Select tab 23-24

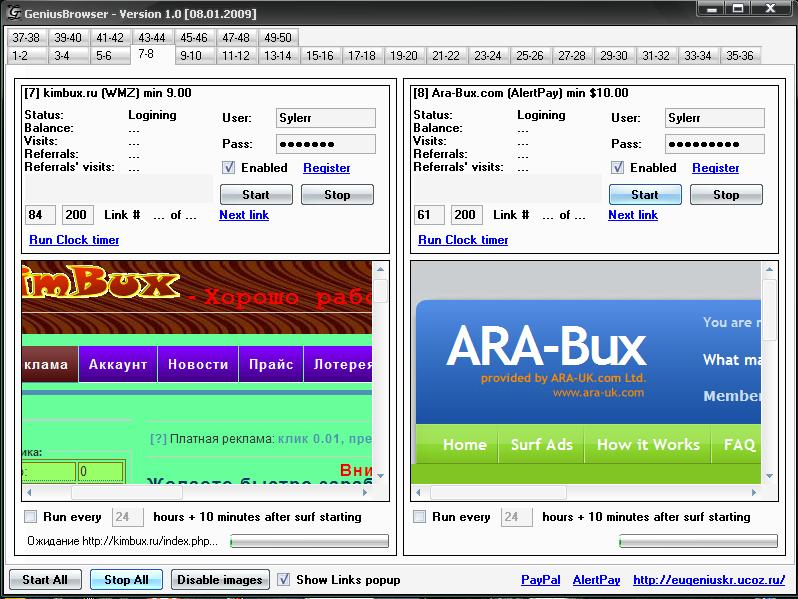point(488,55)
